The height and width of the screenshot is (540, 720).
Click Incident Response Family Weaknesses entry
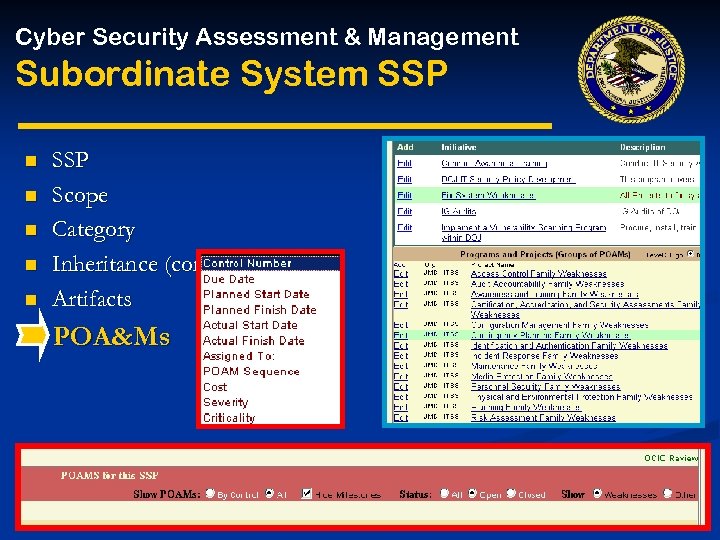pos(545,356)
